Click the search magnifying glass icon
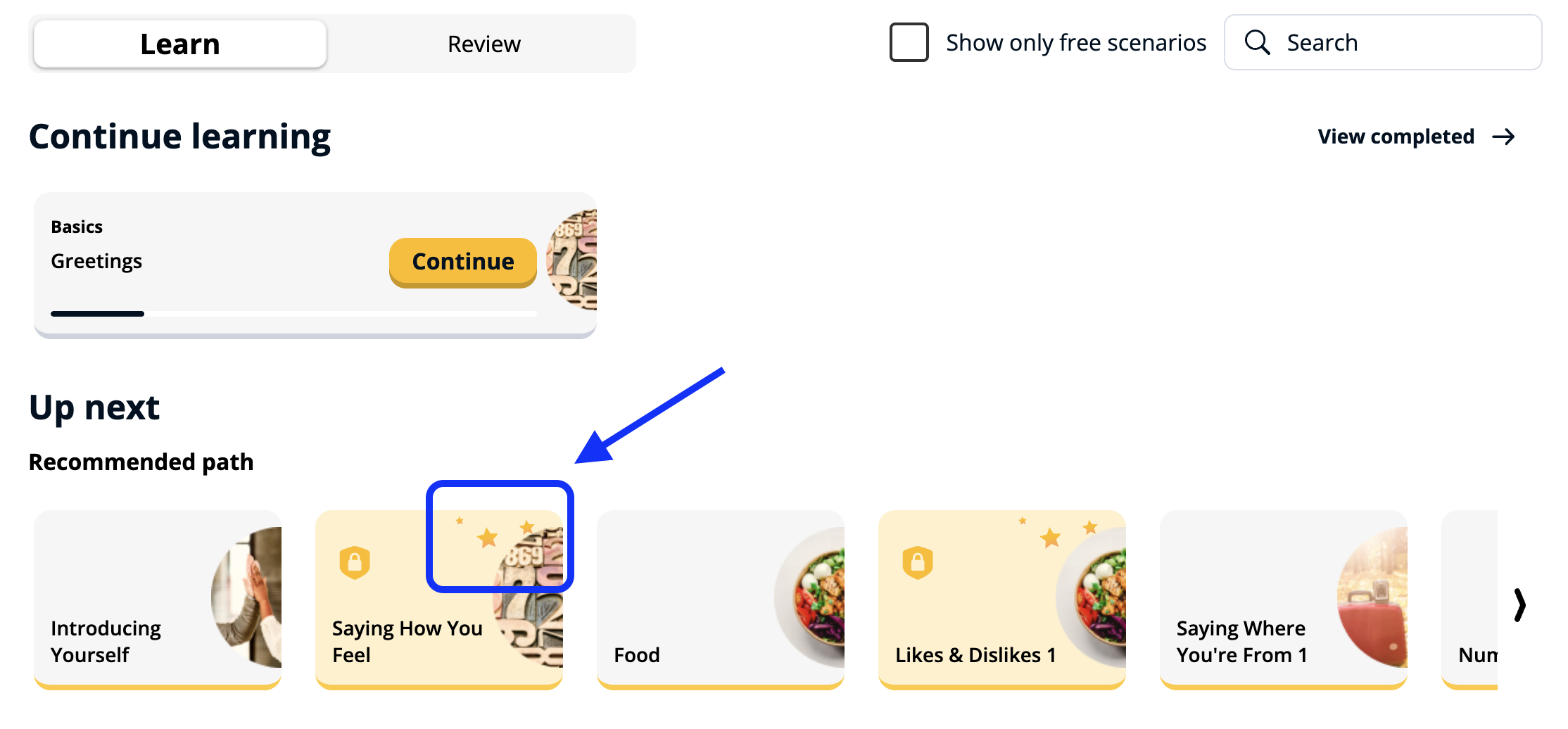The width and height of the screenshot is (1568, 729). coord(1257,42)
